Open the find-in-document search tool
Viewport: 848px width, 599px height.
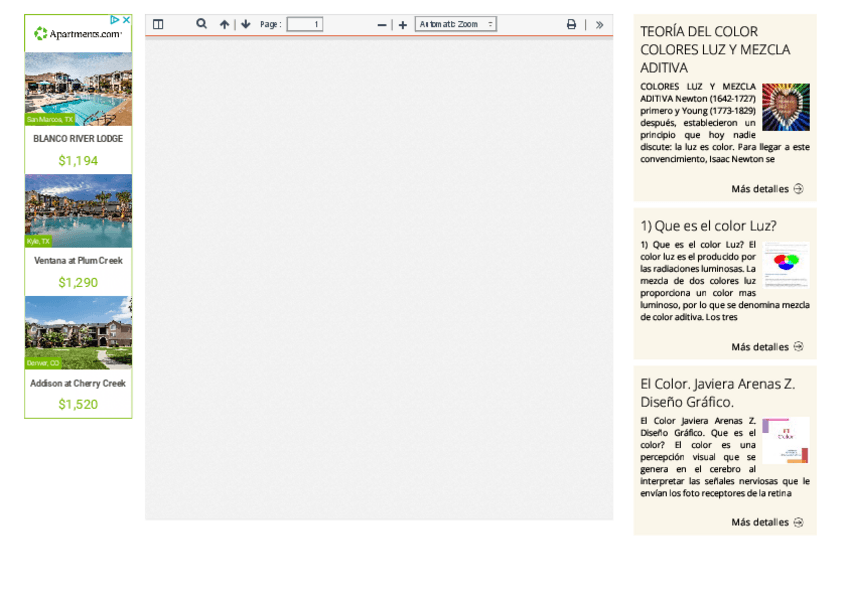[x=201, y=24]
